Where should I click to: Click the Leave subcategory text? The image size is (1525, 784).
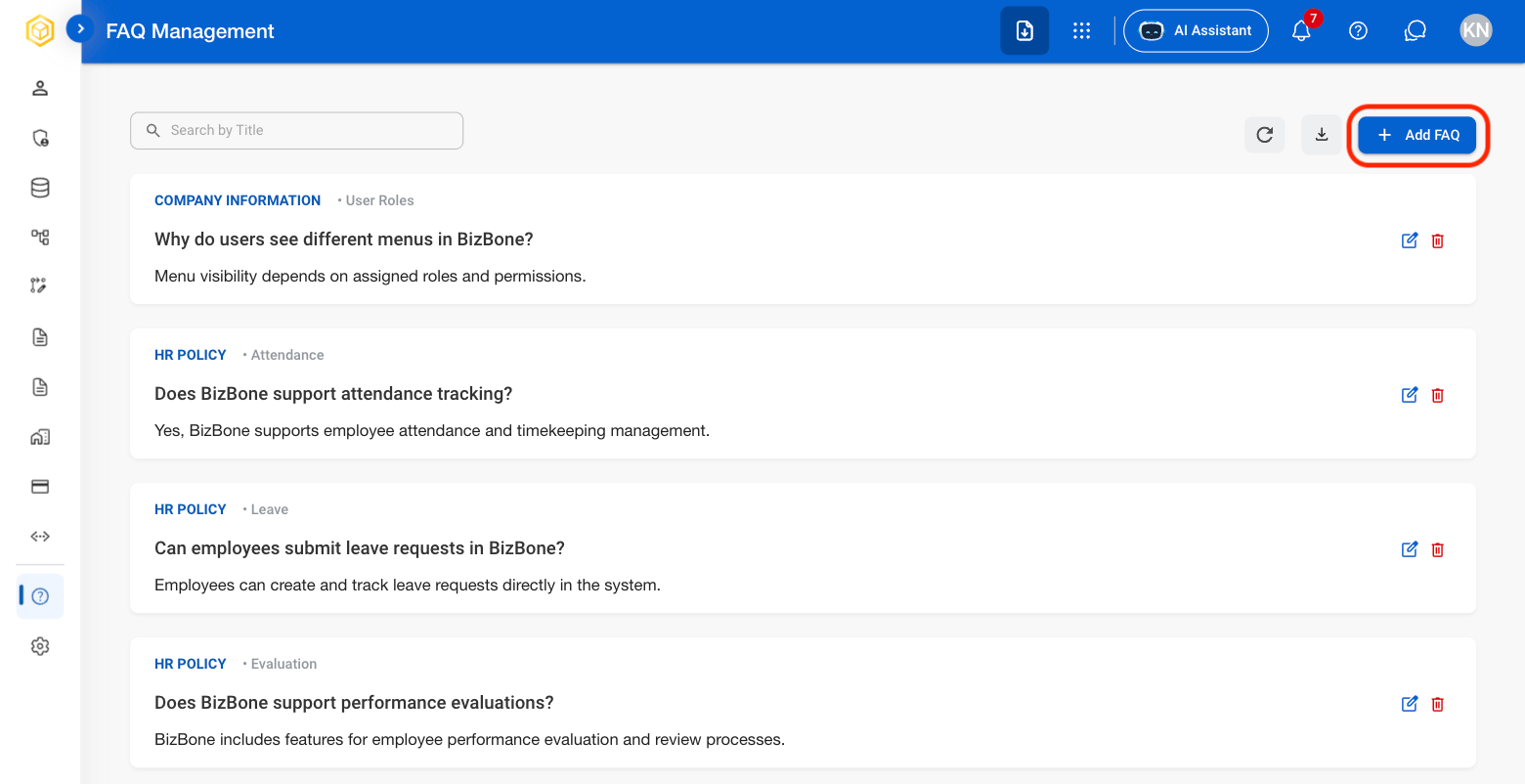click(270, 509)
